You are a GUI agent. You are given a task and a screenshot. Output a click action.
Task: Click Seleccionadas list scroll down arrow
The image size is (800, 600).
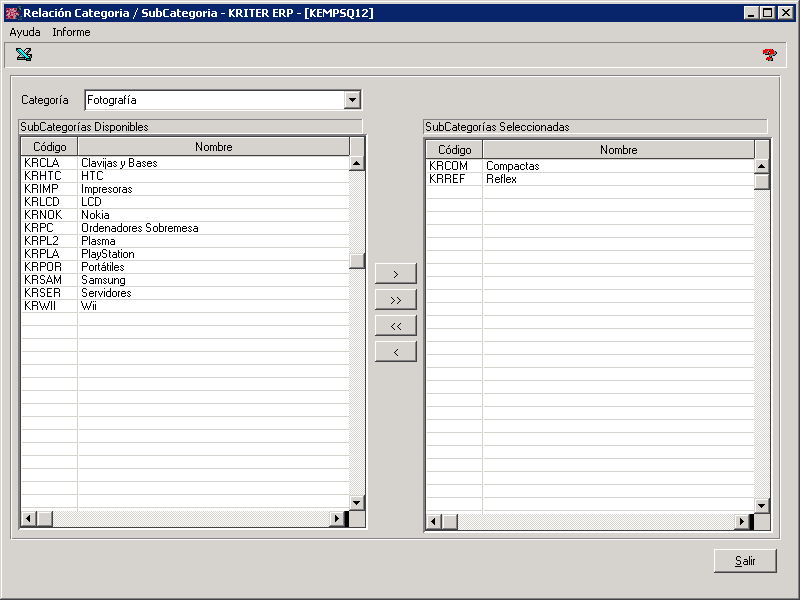(x=762, y=506)
